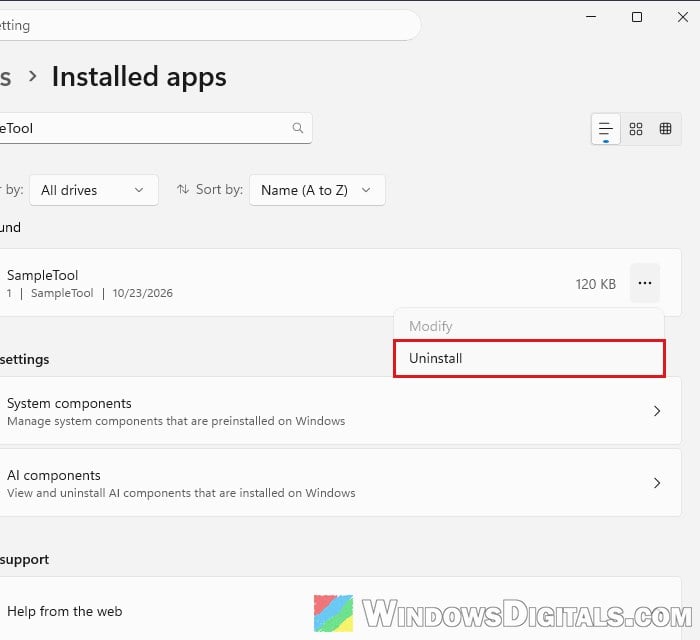Viewport: 700px width, 640px height.
Task: Click the 120 KB size value
Action: pyautogui.click(x=596, y=284)
